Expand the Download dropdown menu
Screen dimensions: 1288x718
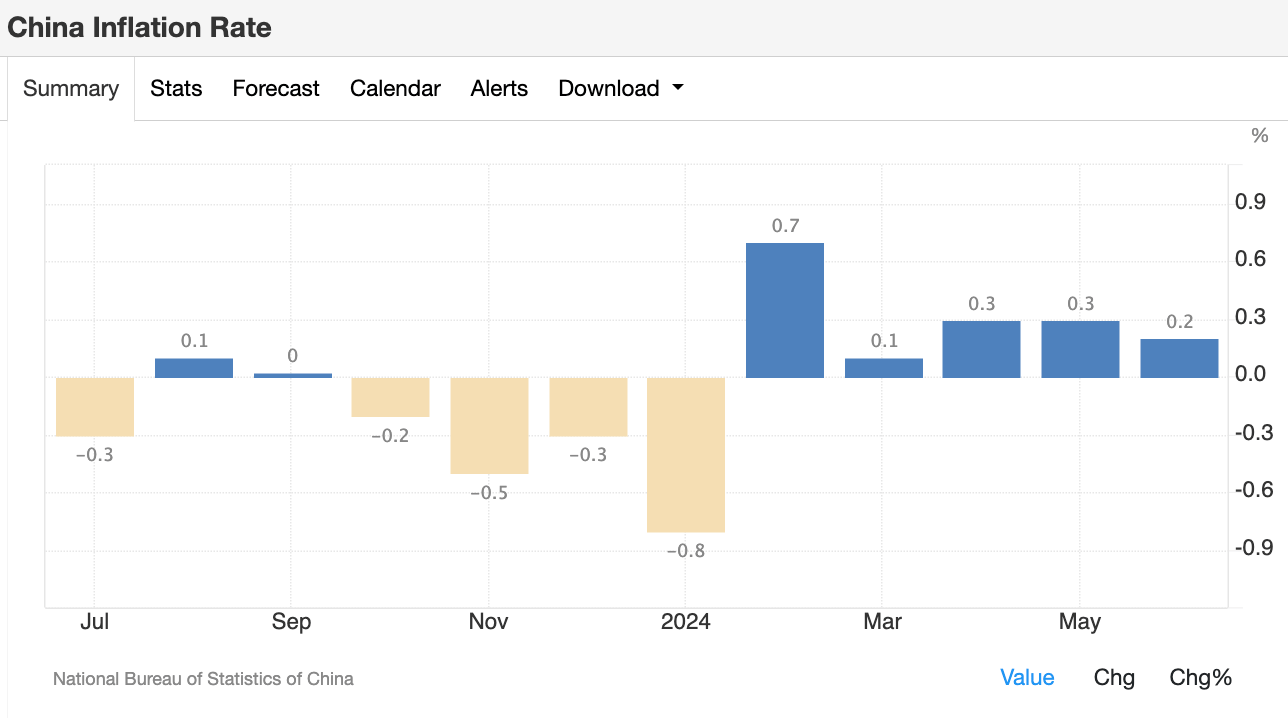621,88
